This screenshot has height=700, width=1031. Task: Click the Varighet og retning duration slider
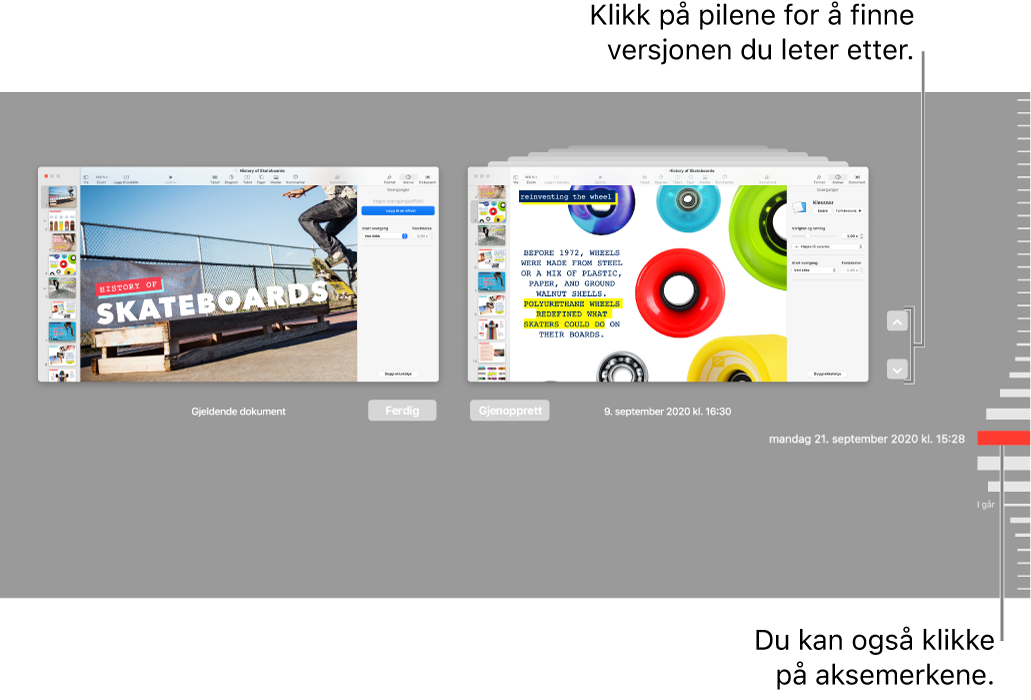pyautogui.click(x=814, y=236)
